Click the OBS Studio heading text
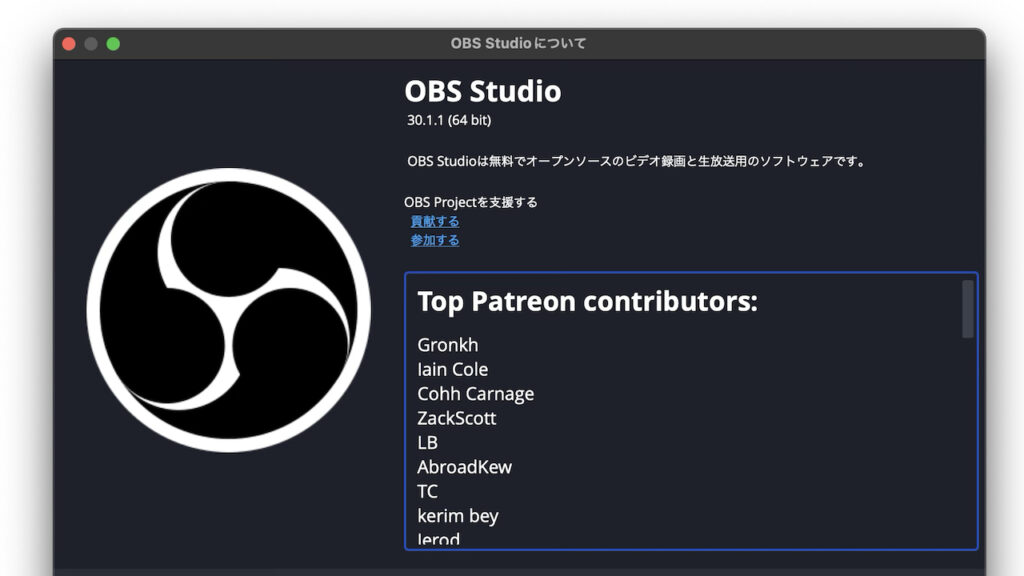 point(483,91)
